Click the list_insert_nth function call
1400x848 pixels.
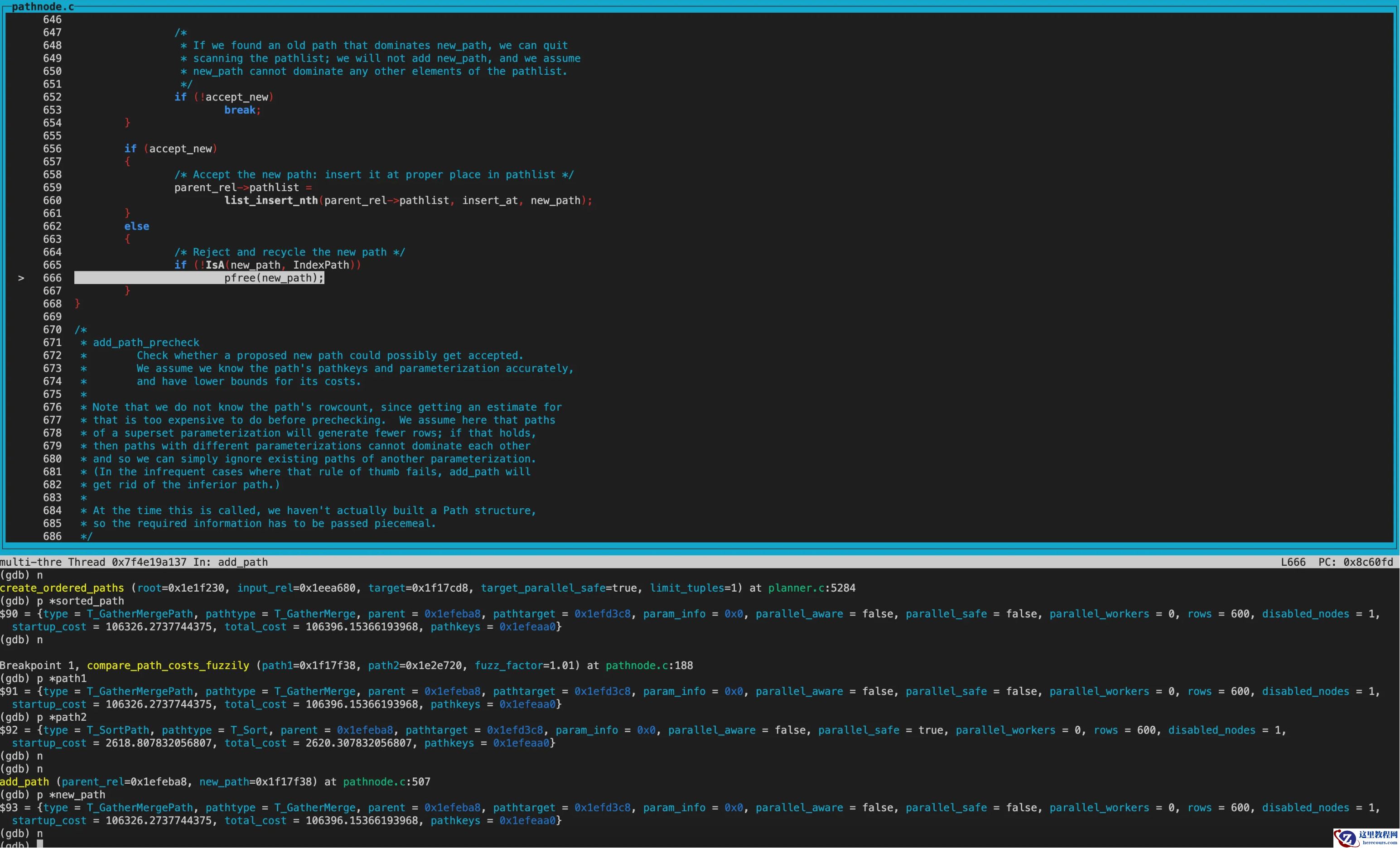(271, 201)
